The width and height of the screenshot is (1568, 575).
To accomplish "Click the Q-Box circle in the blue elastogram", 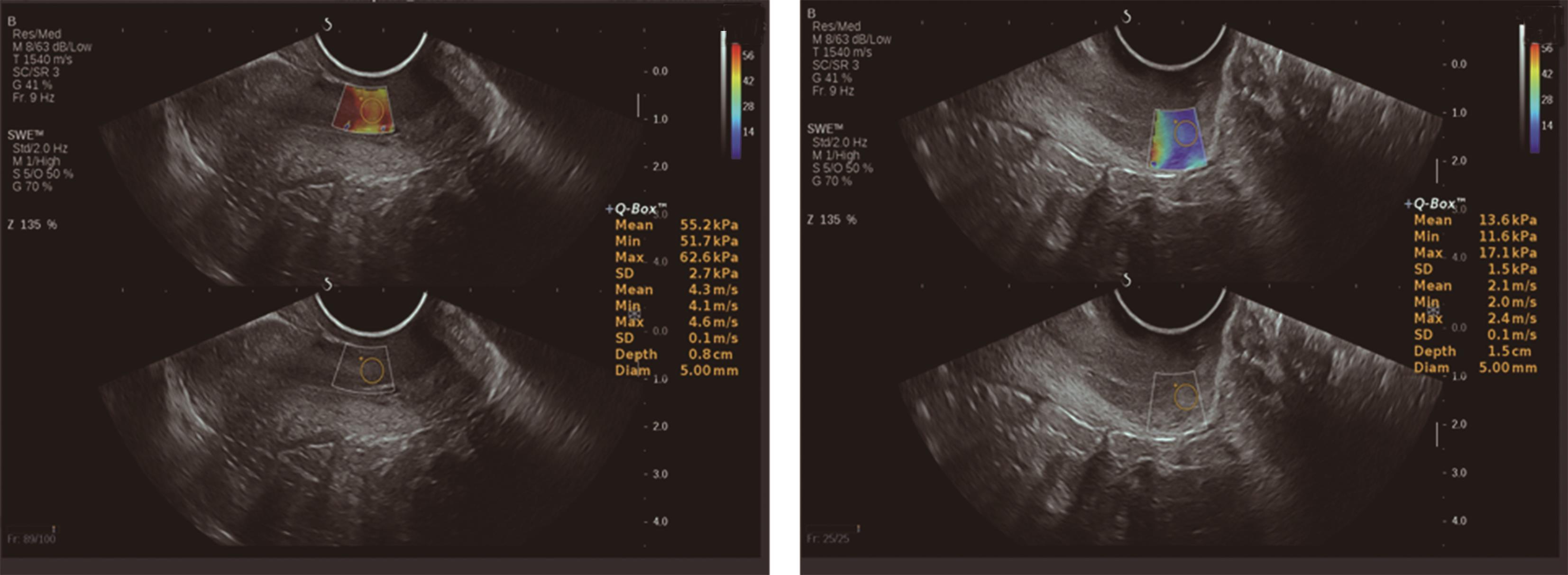I will 1186,134.
